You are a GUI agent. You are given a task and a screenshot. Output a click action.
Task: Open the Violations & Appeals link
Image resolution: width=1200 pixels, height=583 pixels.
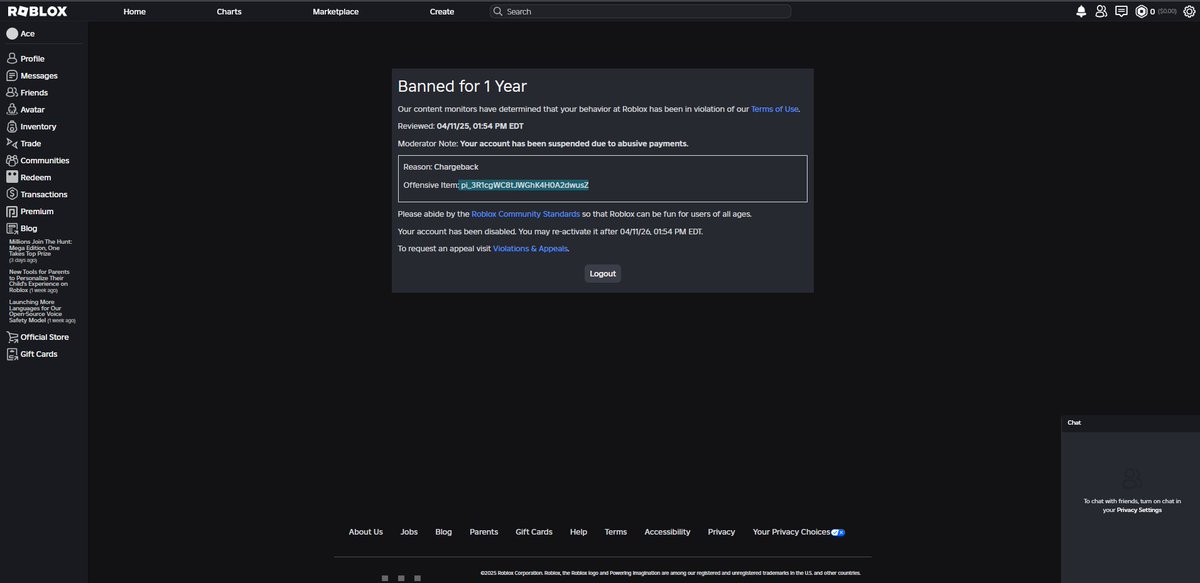[530, 248]
